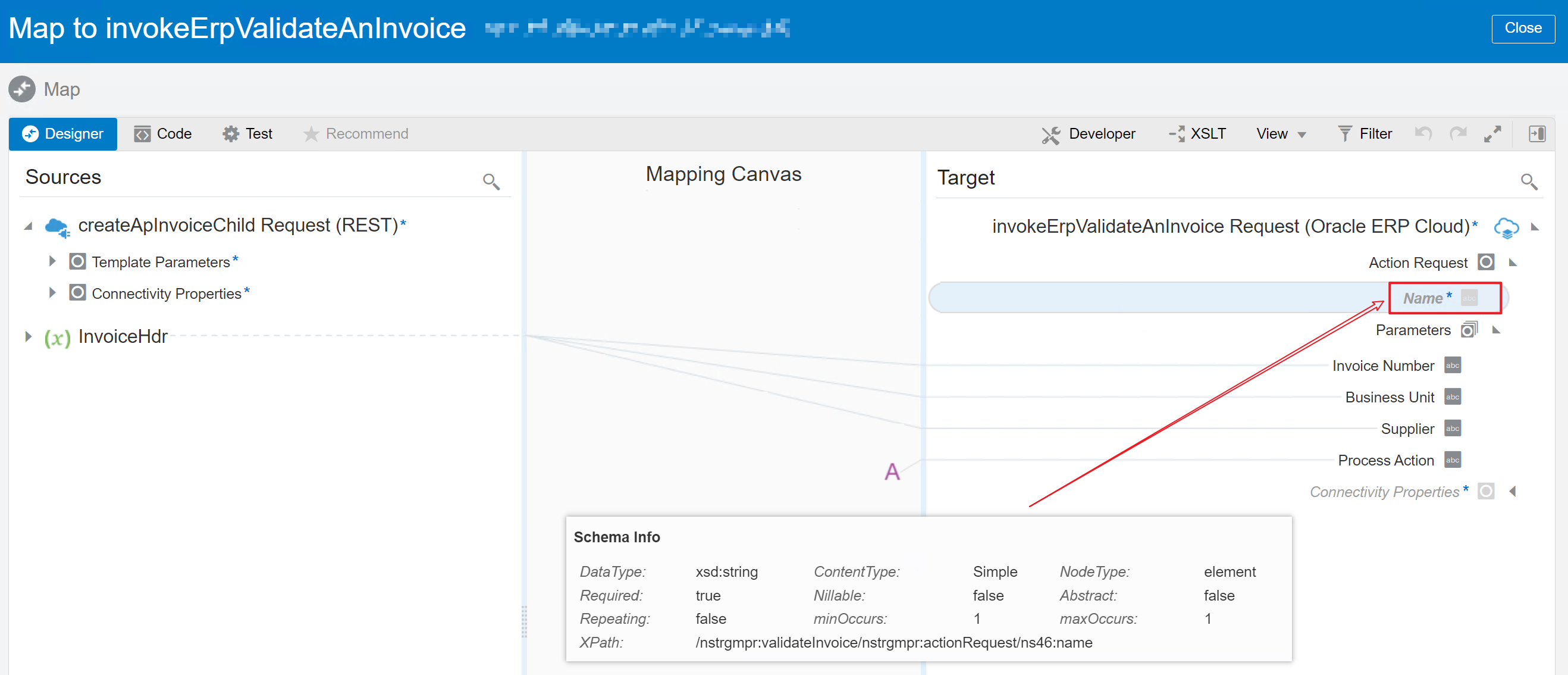The width and height of the screenshot is (1568, 675).
Task: Collapse the Action Request node
Action: pos(1513,262)
